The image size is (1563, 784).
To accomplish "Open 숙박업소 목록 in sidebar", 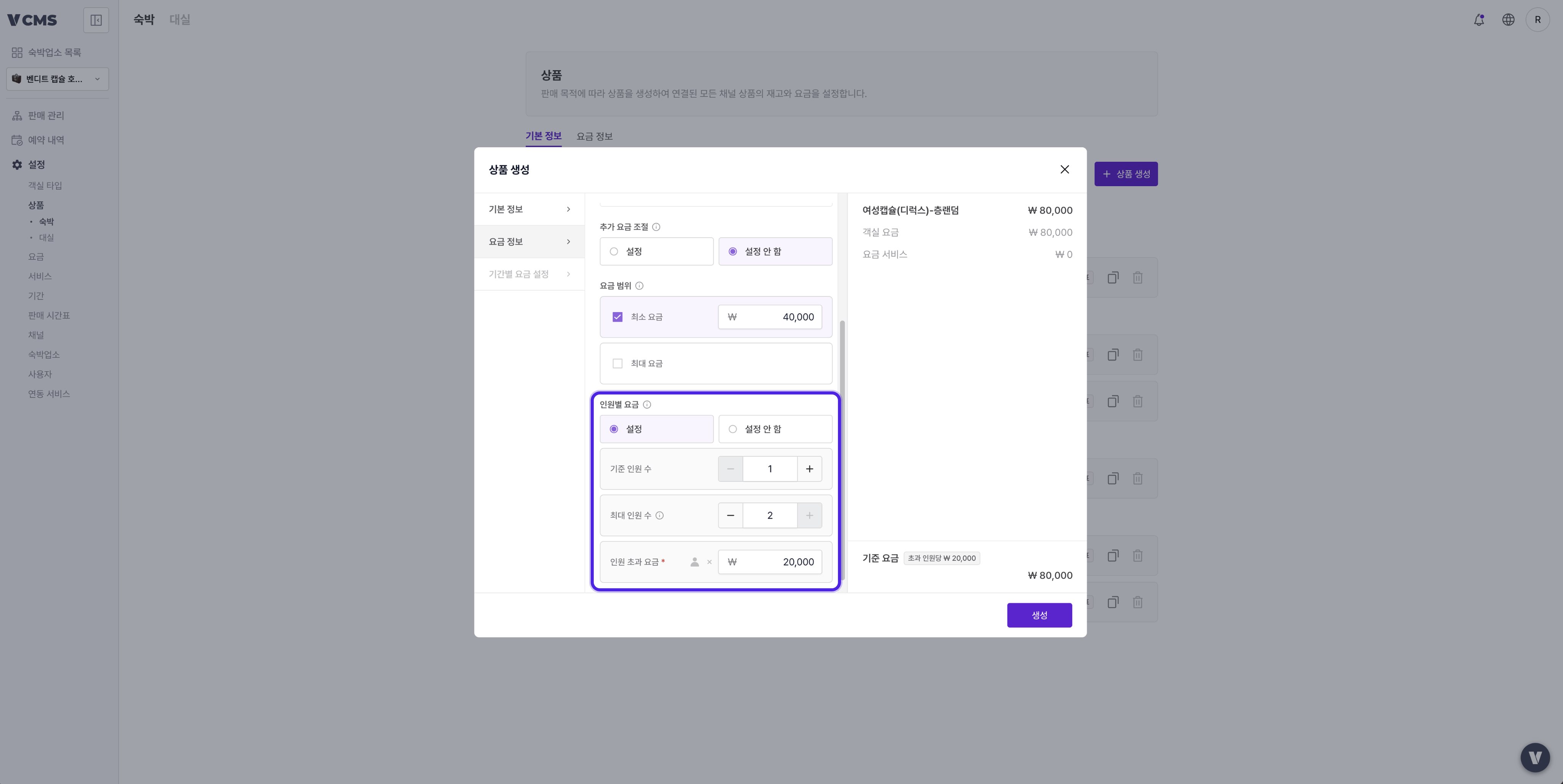I will [55, 53].
